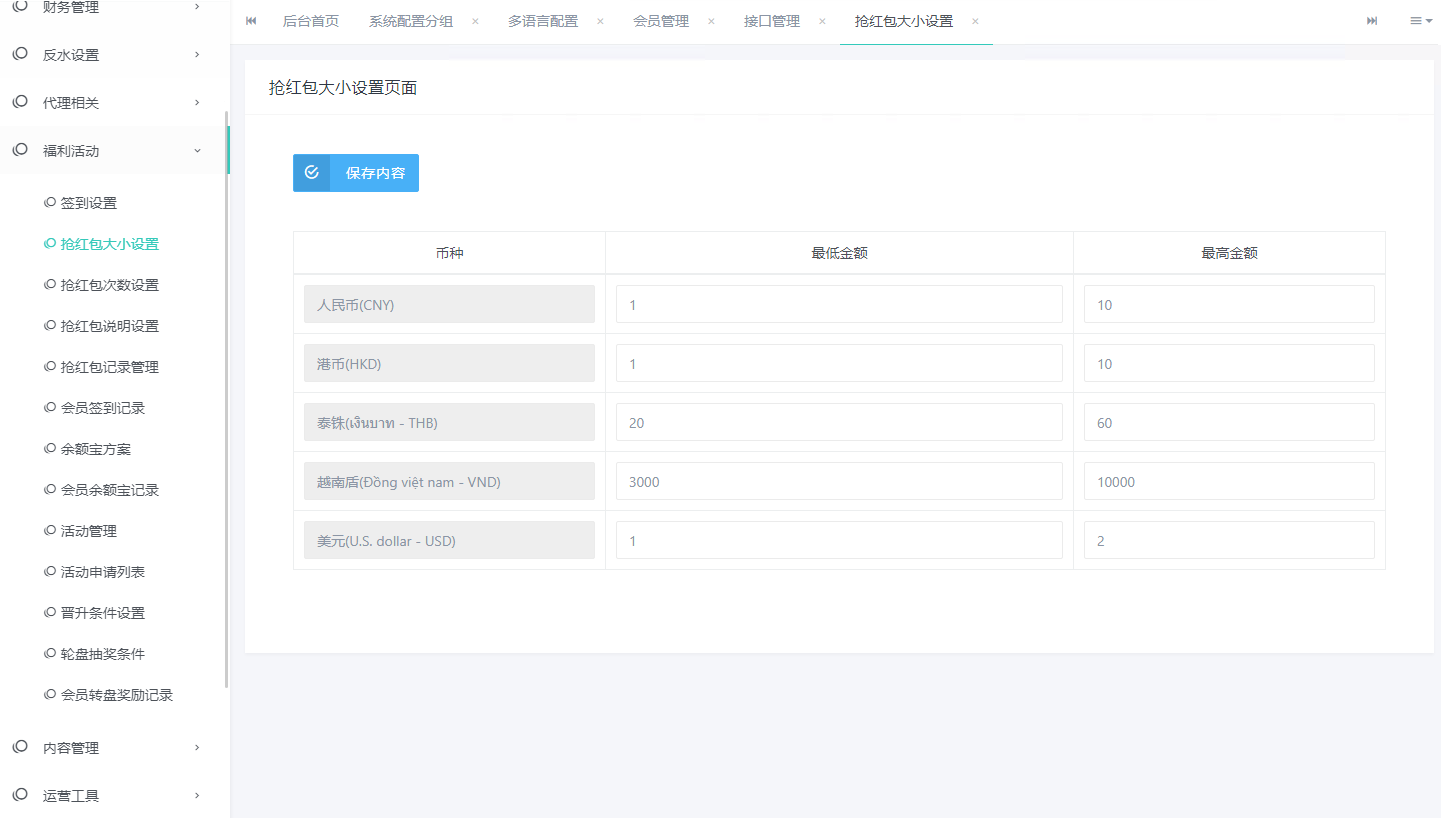1441x818 pixels.
Task: Close the 系统配置分组 tab
Action: 475,21
